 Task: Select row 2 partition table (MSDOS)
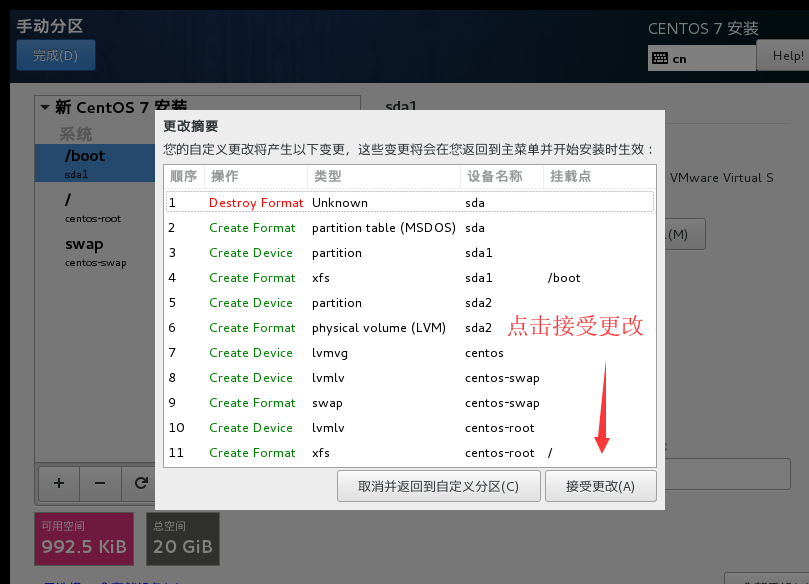point(410,228)
